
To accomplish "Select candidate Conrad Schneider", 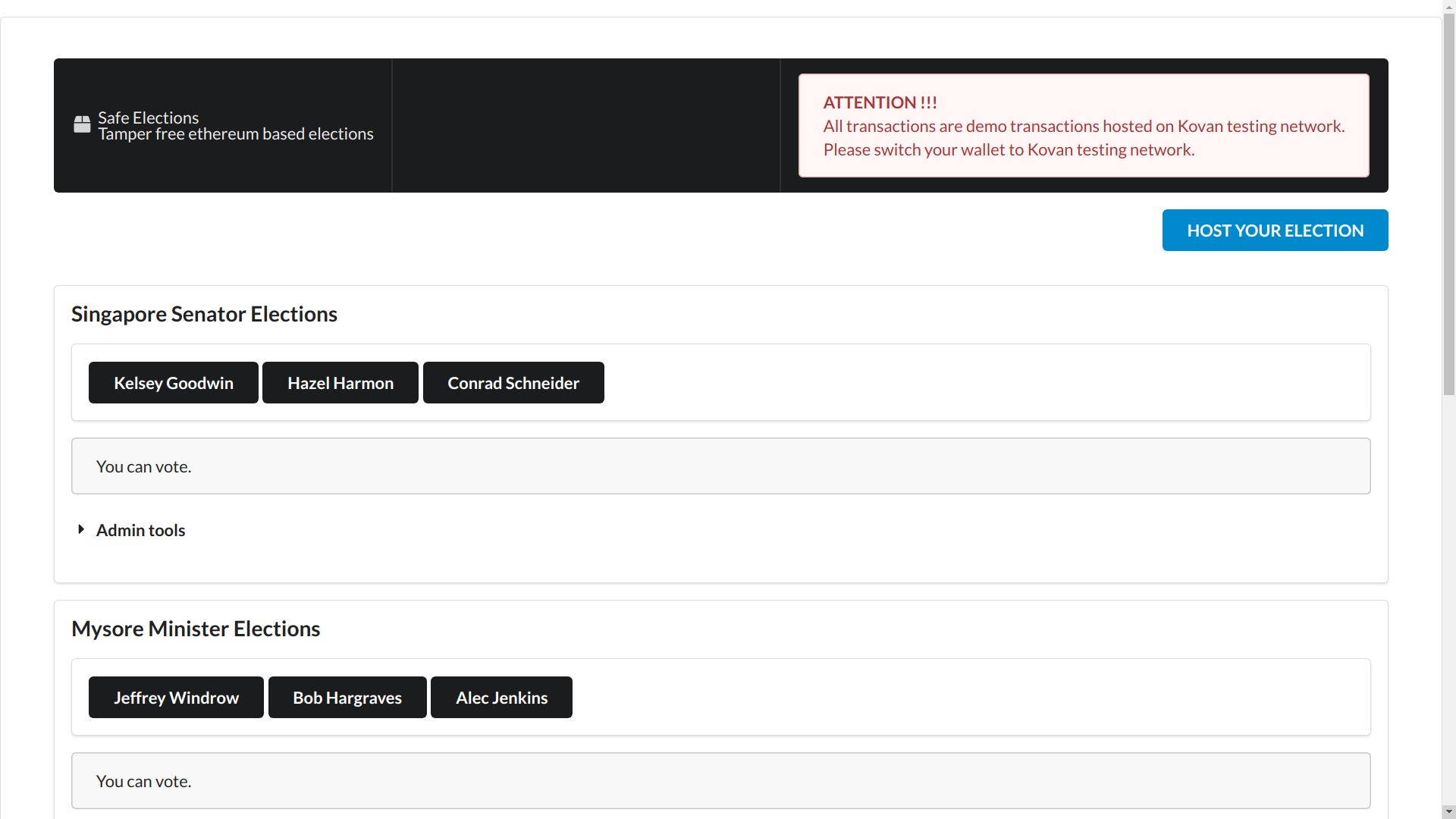I will click(x=513, y=383).
